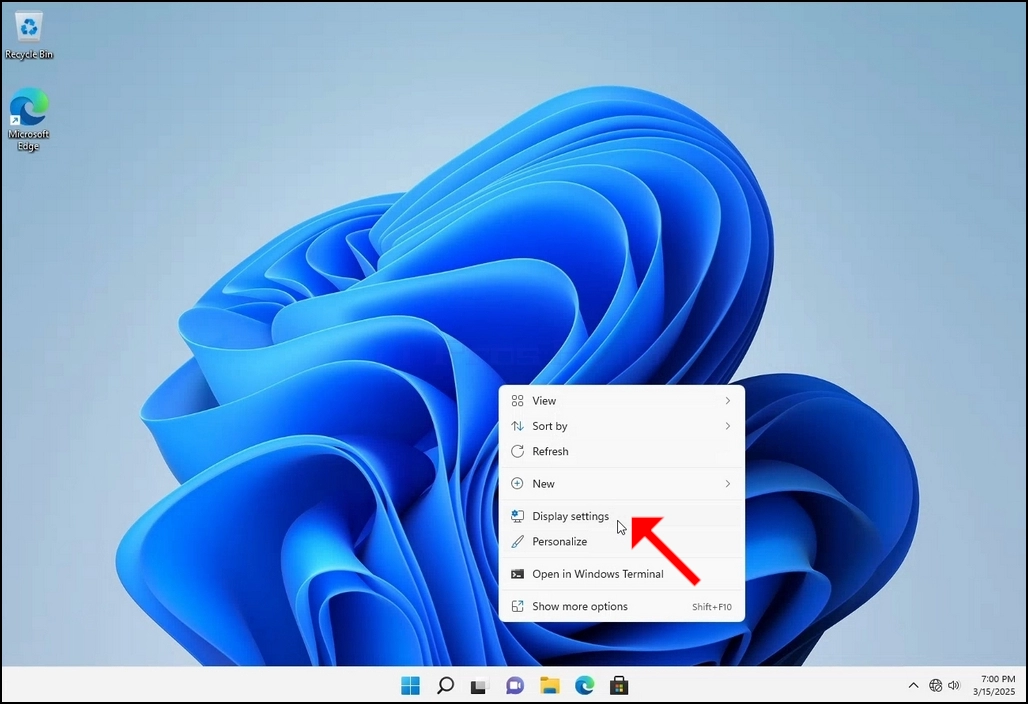
Task: Click the New row's chevron arrow
Action: point(727,484)
